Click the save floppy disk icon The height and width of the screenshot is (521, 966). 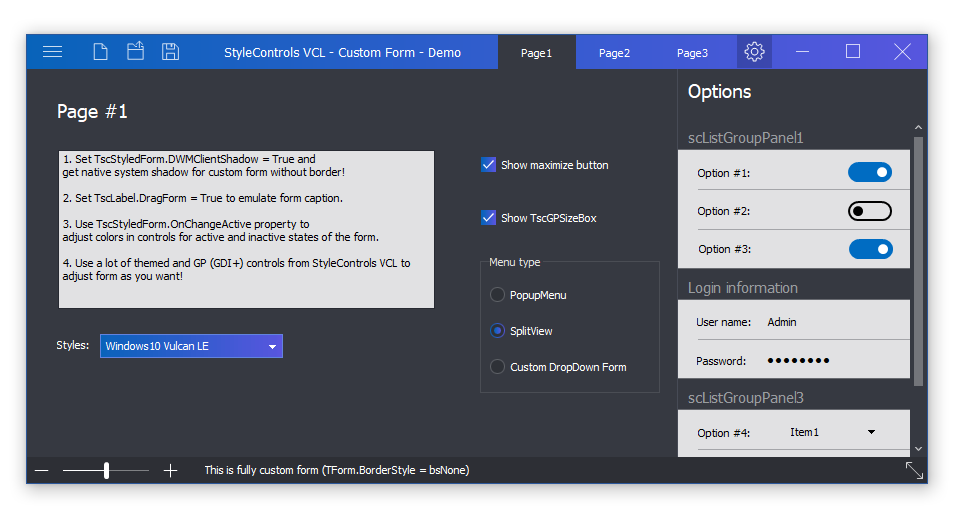click(171, 52)
